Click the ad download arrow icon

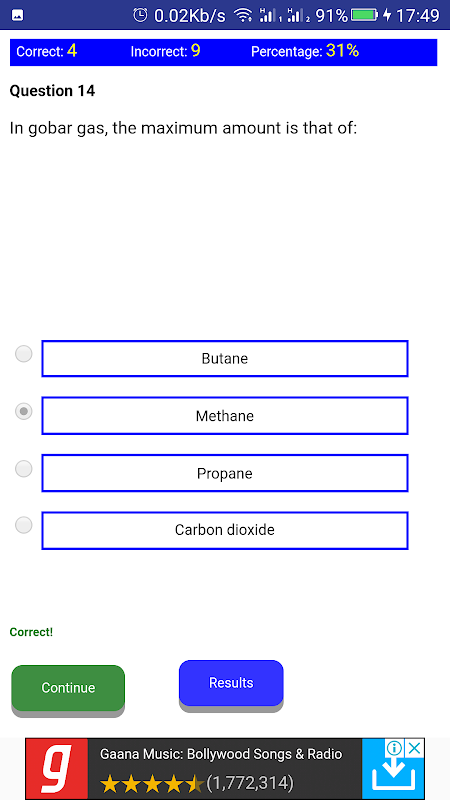pos(392,776)
